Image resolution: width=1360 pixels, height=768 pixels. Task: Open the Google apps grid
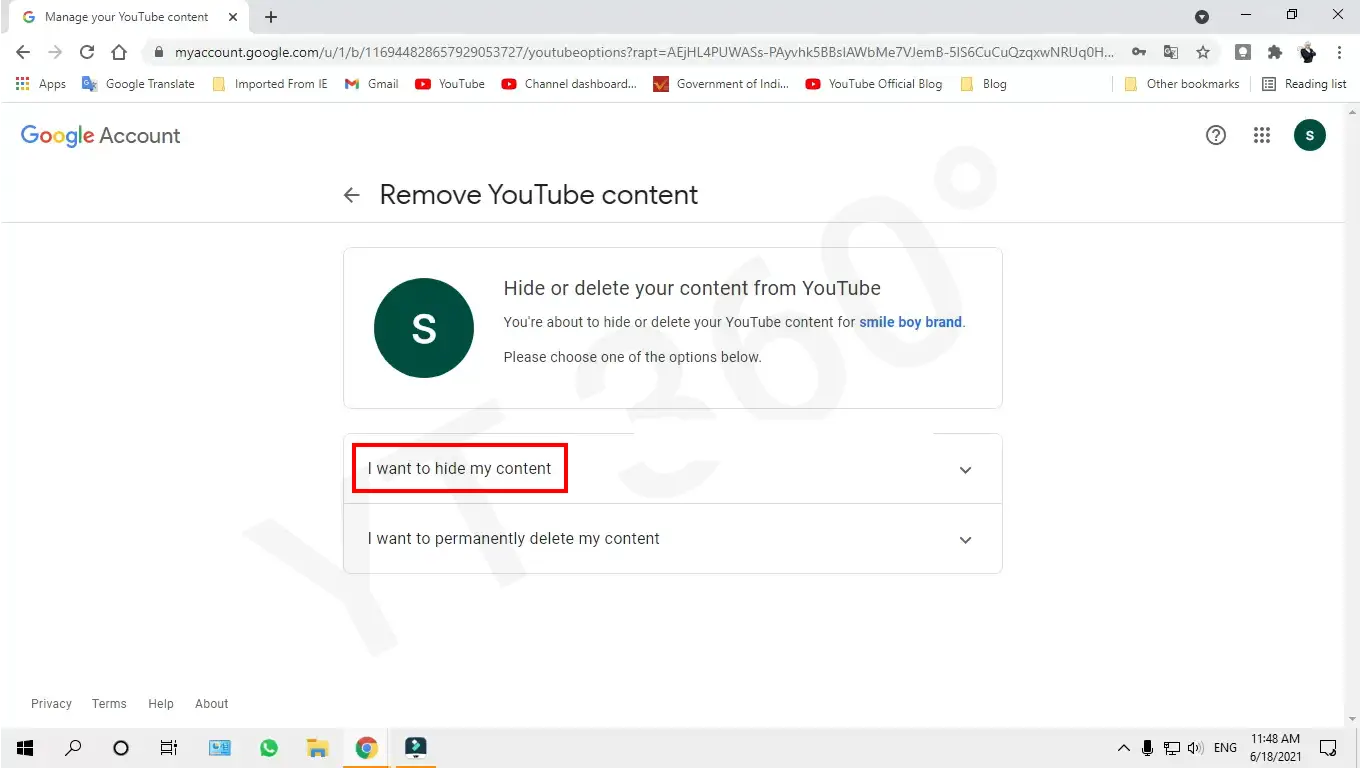coord(1262,135)
